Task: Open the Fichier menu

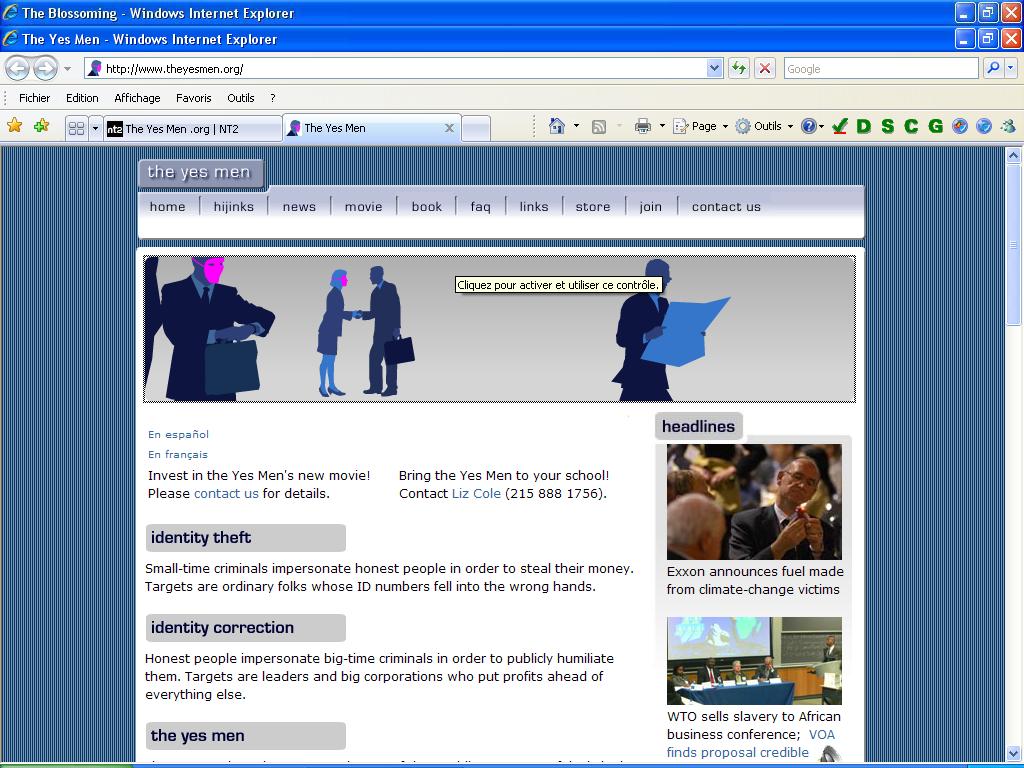Action: (x=35, y=98)
